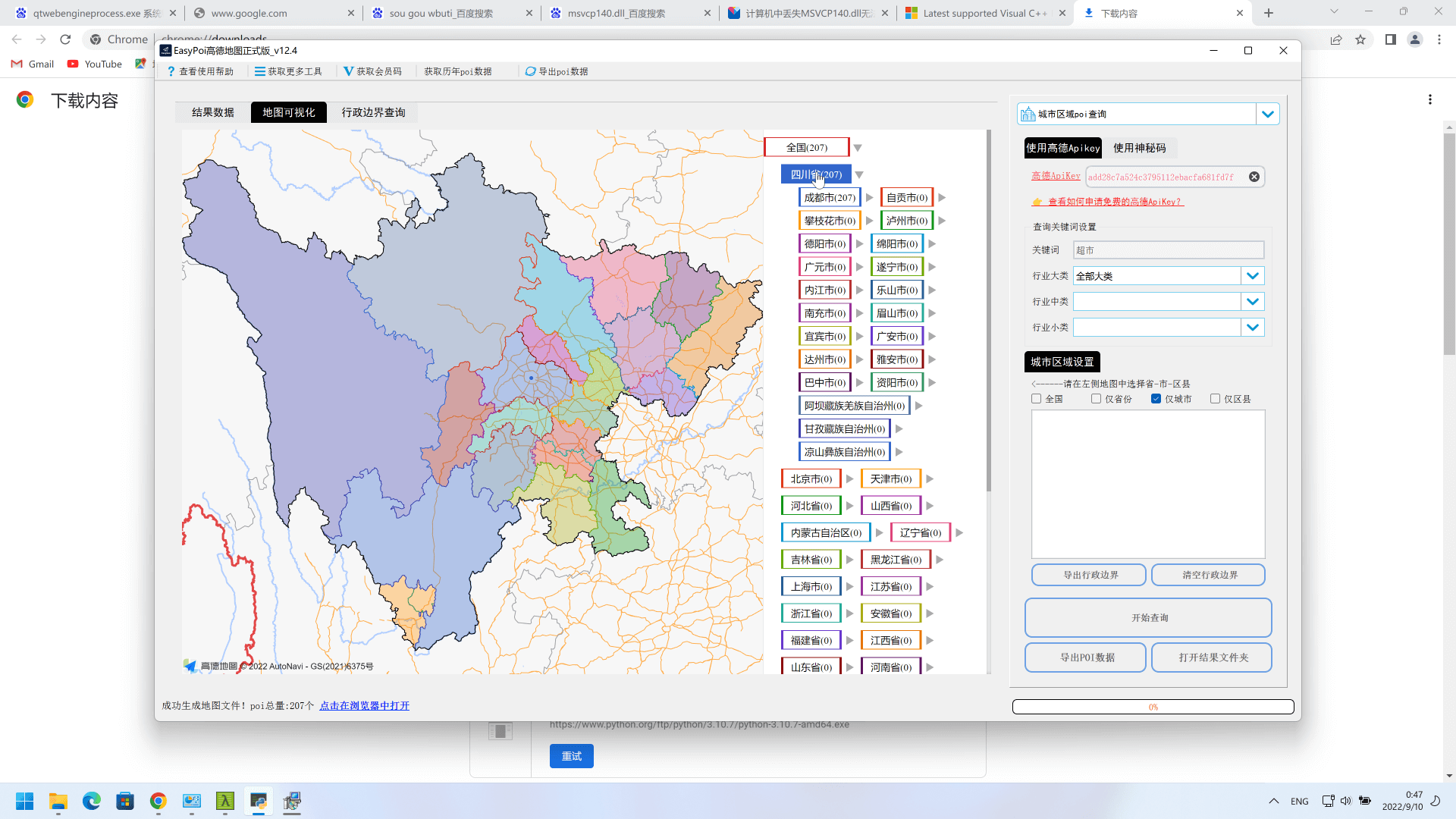Image resolution: width=1456 pixels, height=819 pixels.
Task: Click the 关键词 input field
Action: pos(1168,250)
